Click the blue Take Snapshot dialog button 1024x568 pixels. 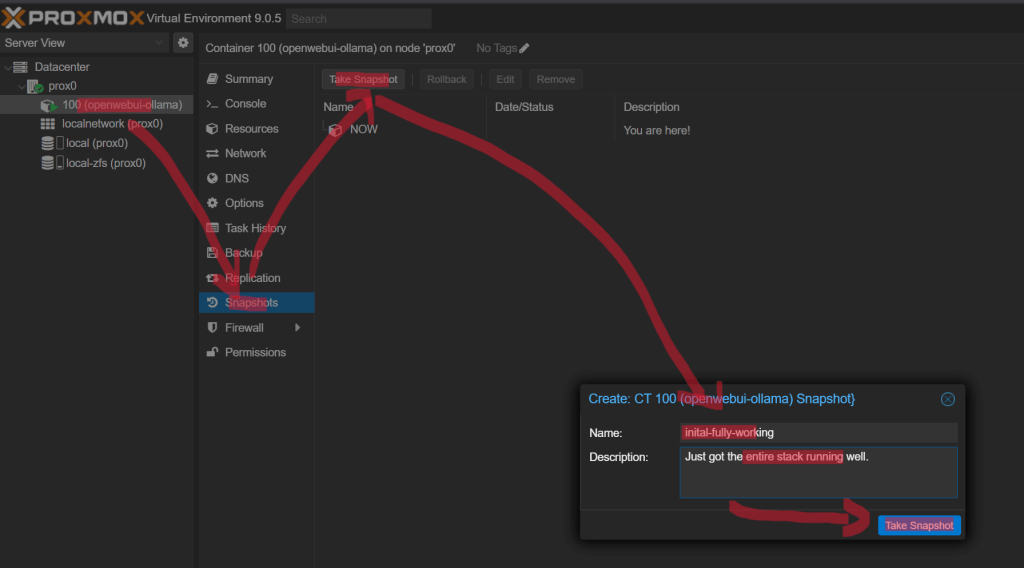(x=919, y=525)
